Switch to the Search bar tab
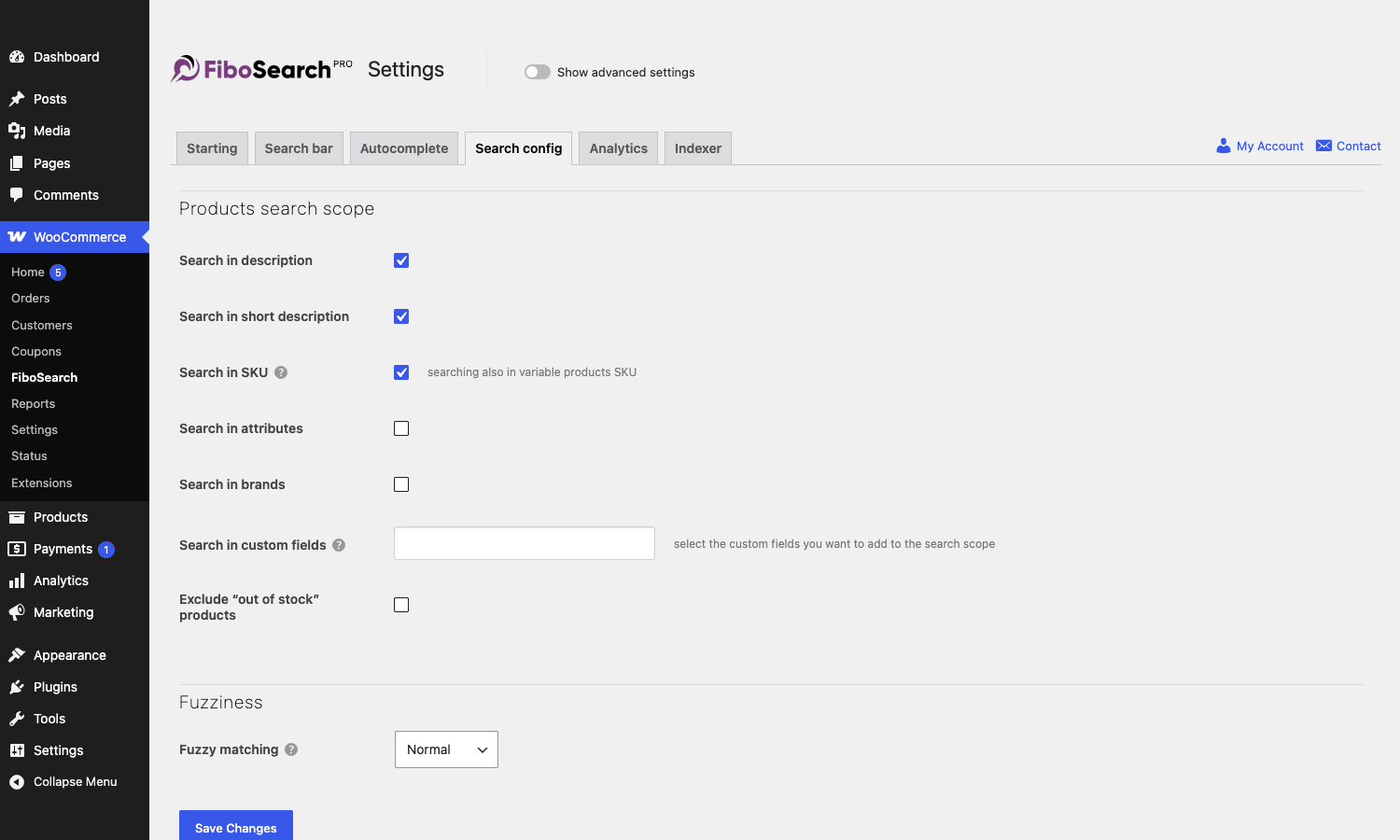 pos(299,148)
